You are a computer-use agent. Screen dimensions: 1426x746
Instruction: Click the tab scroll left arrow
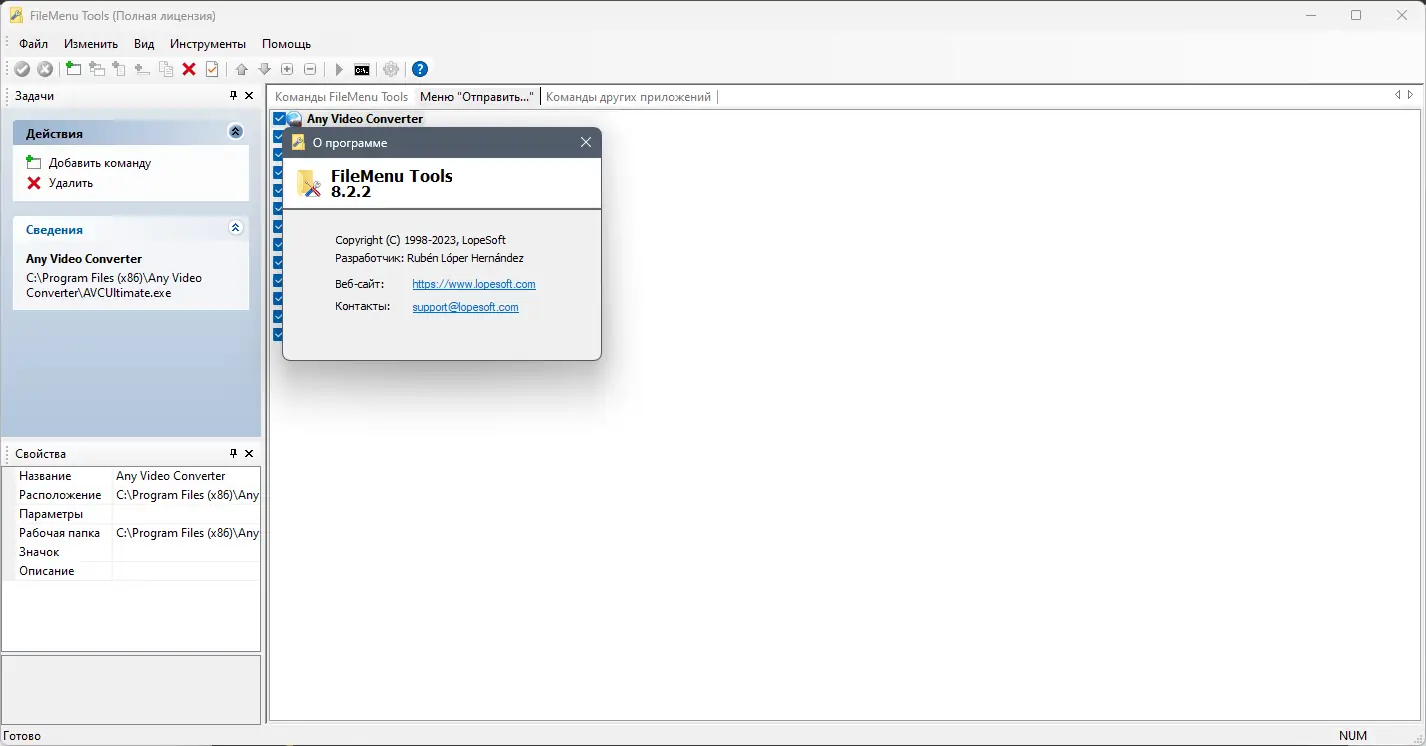pos(1398,95)
